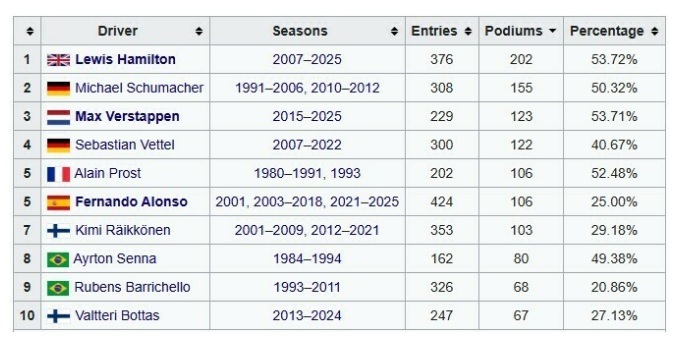
Task: Click the Entries column sort arrows
Action: coord(468,31)
